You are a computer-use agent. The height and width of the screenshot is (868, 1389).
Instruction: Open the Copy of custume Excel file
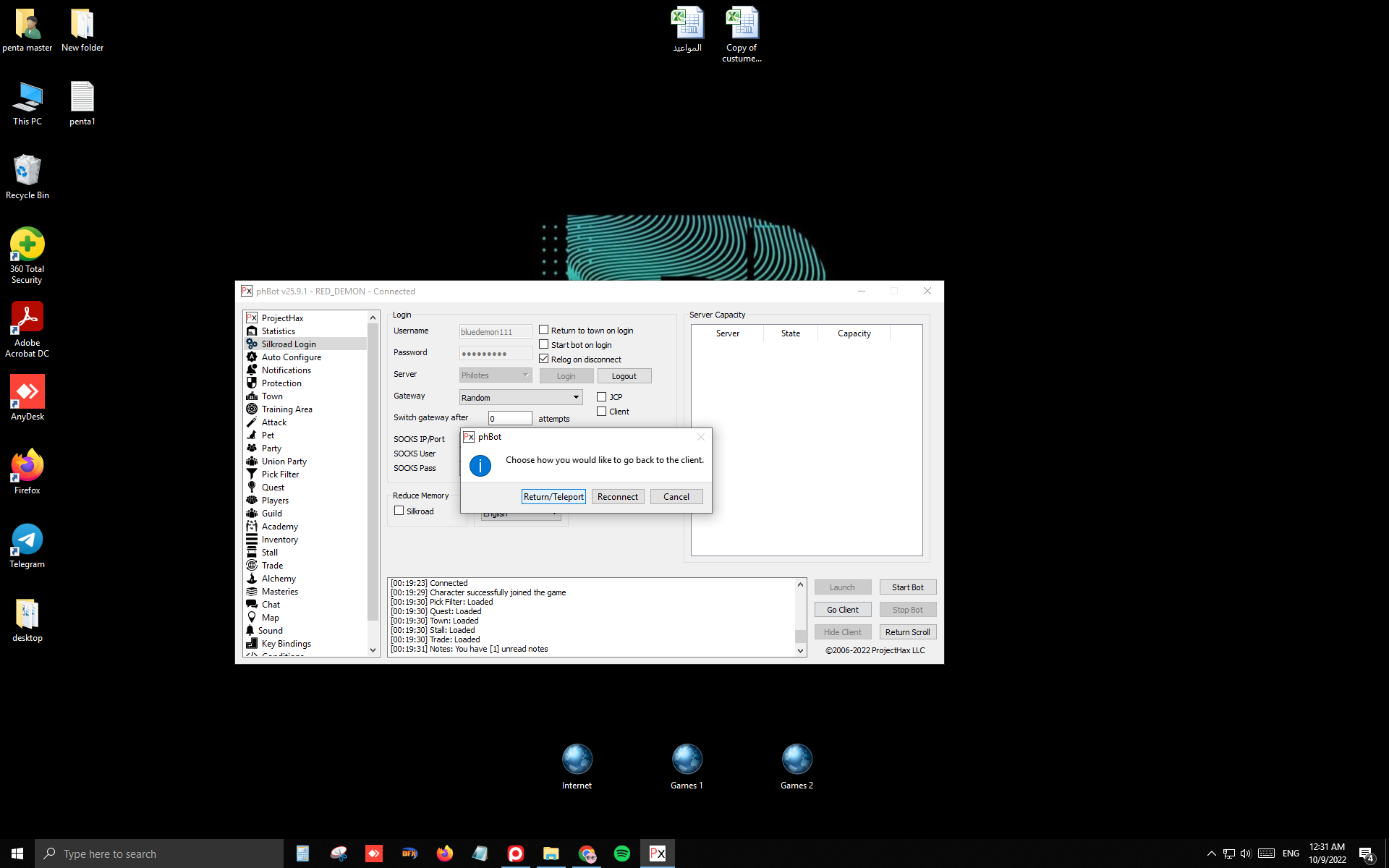pos(742,23)
